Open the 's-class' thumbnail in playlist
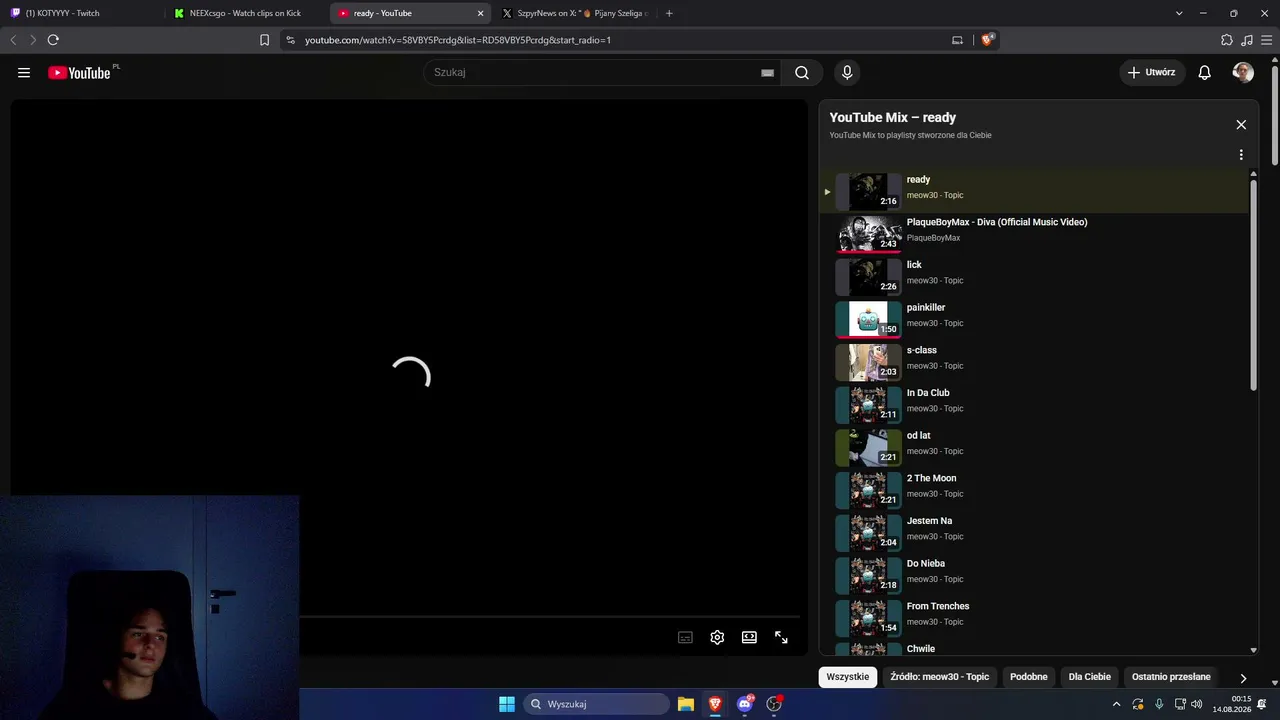 [868, 362]
